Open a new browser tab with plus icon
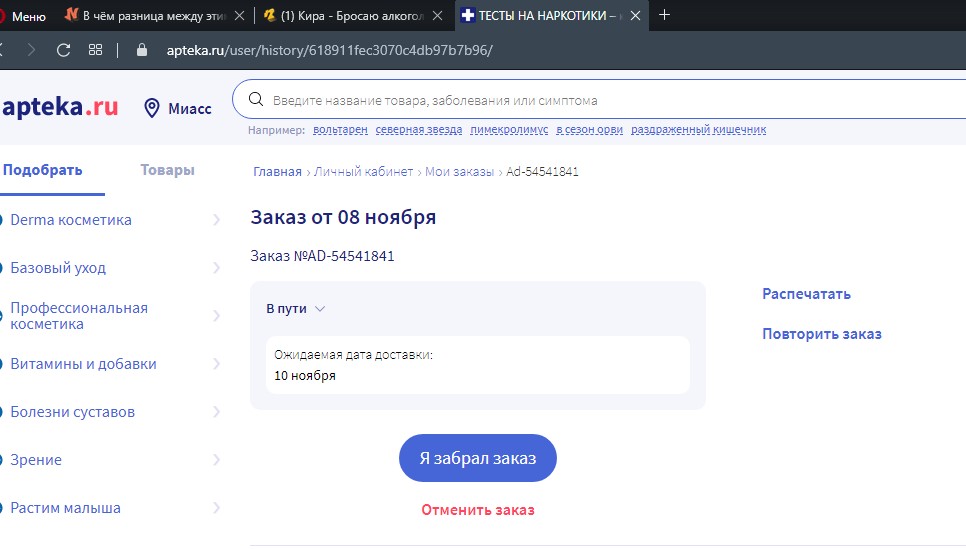 coord(665,15)
